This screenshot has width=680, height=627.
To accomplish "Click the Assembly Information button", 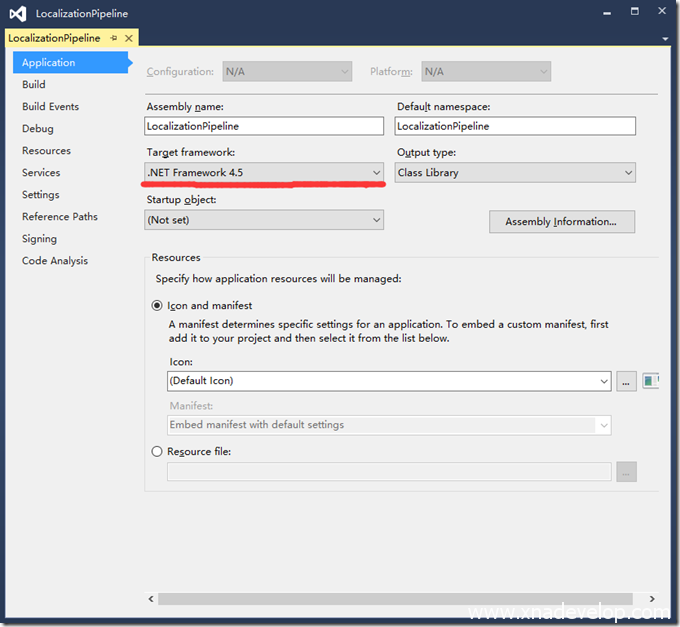I will 561,222.
